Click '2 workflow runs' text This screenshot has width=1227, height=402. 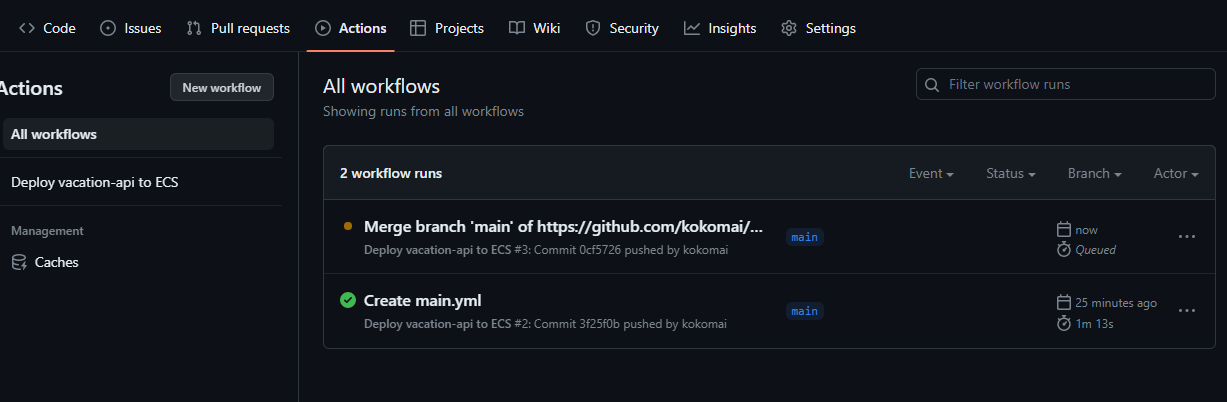click(391, 173)
